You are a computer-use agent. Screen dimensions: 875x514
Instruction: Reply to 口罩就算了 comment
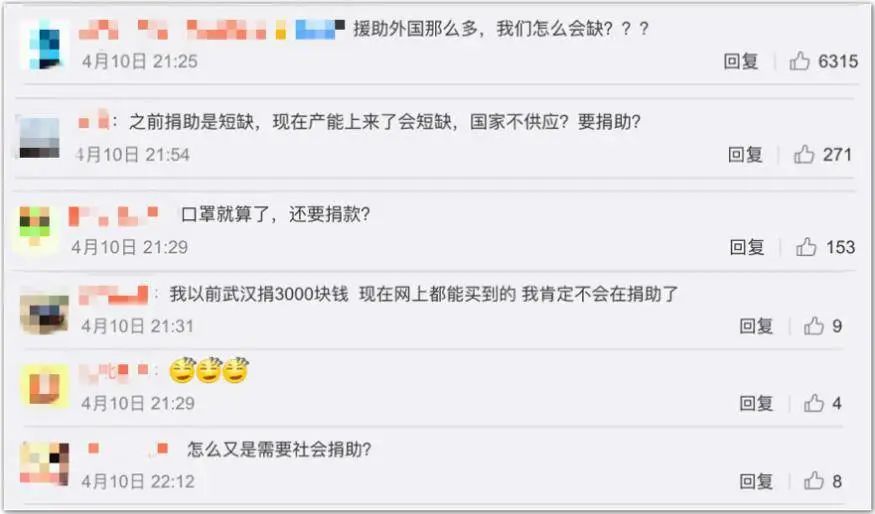point(747,247)
